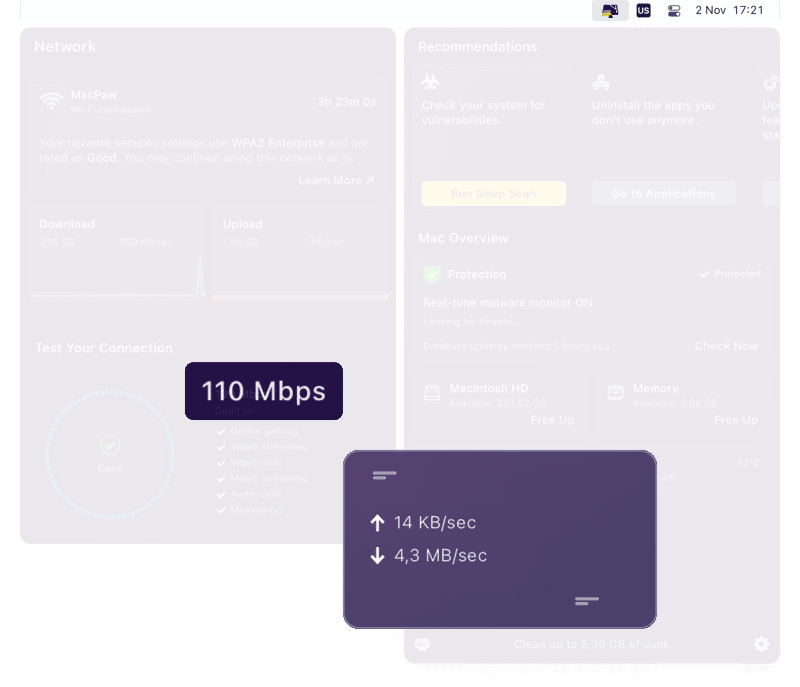The width and height of the screenshot is (800, 687).
Task: Click the applications icon in Recommendations
Action: click(601, 82)
